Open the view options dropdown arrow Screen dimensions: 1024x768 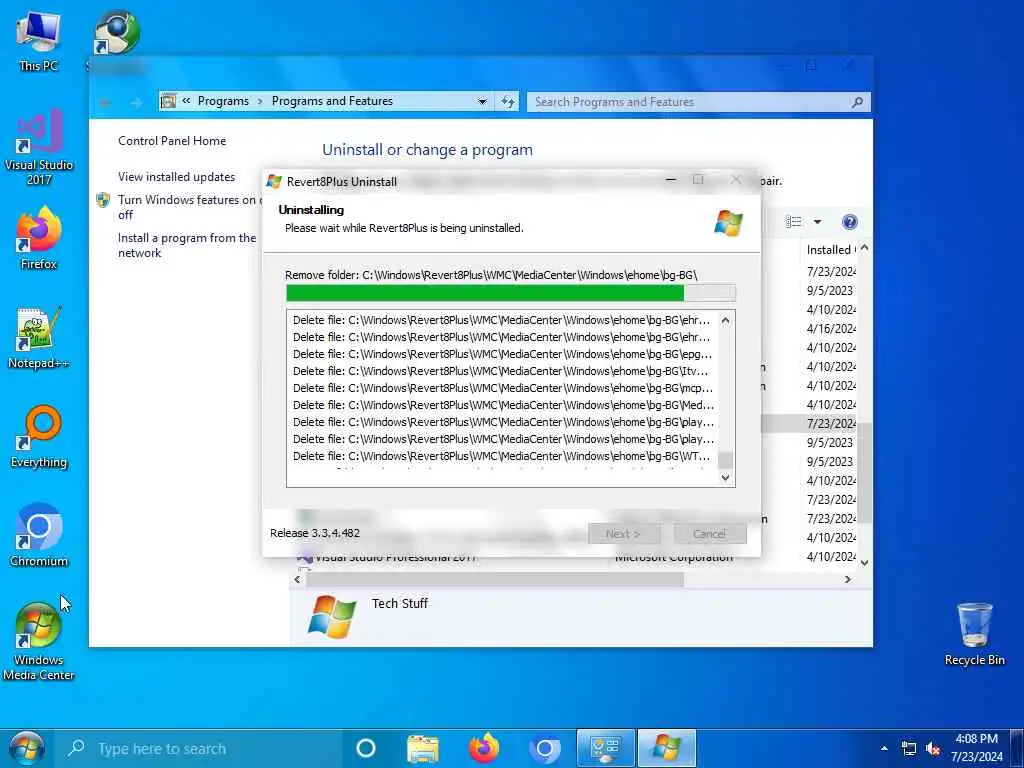coord(817,222)
